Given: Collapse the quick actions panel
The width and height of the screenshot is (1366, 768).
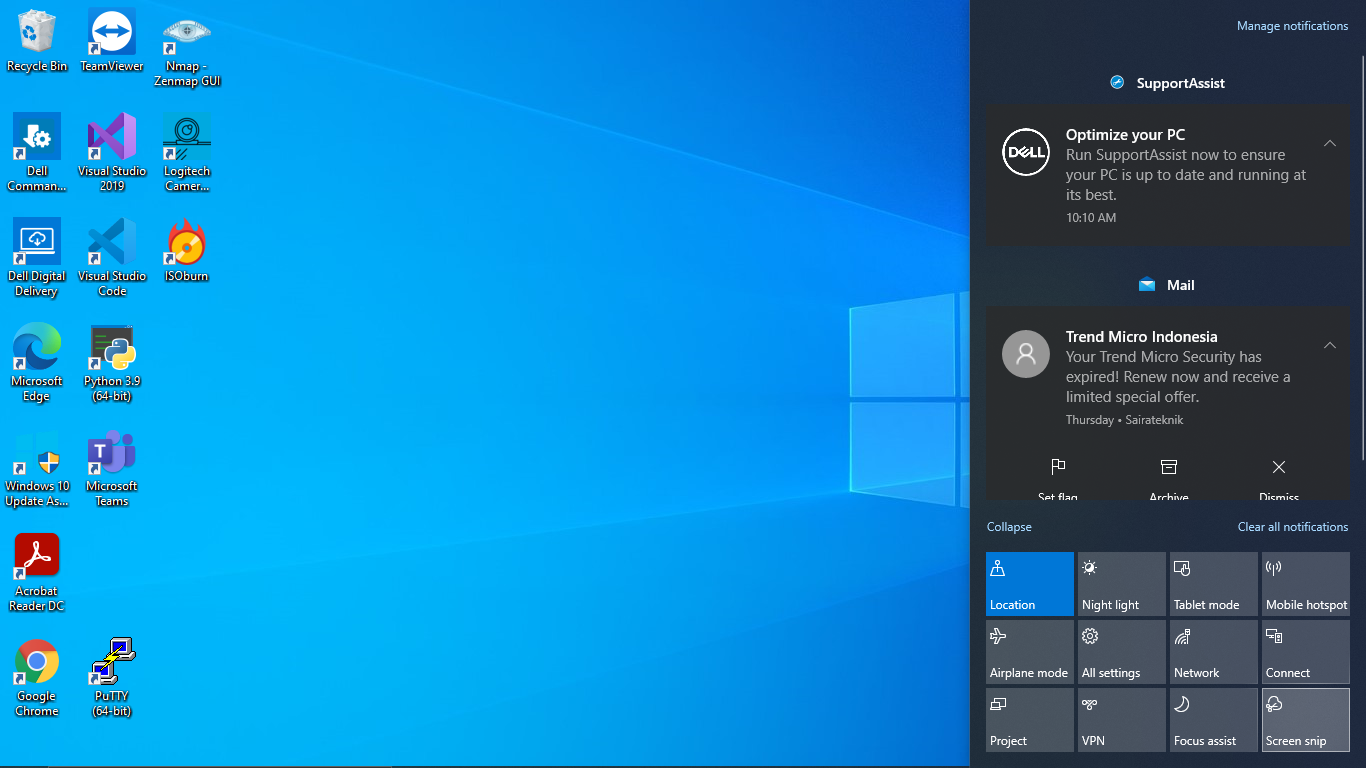Looking at the screenshot, I should [1009, 527].
